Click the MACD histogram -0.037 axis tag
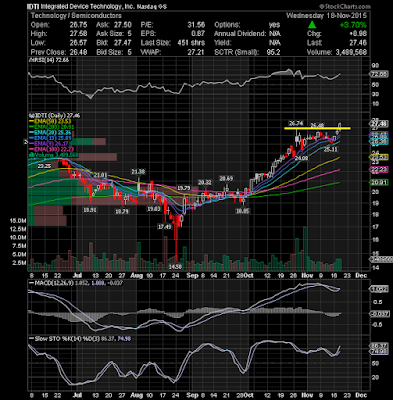This screenshot has height=400, width=393. [379, 314]
